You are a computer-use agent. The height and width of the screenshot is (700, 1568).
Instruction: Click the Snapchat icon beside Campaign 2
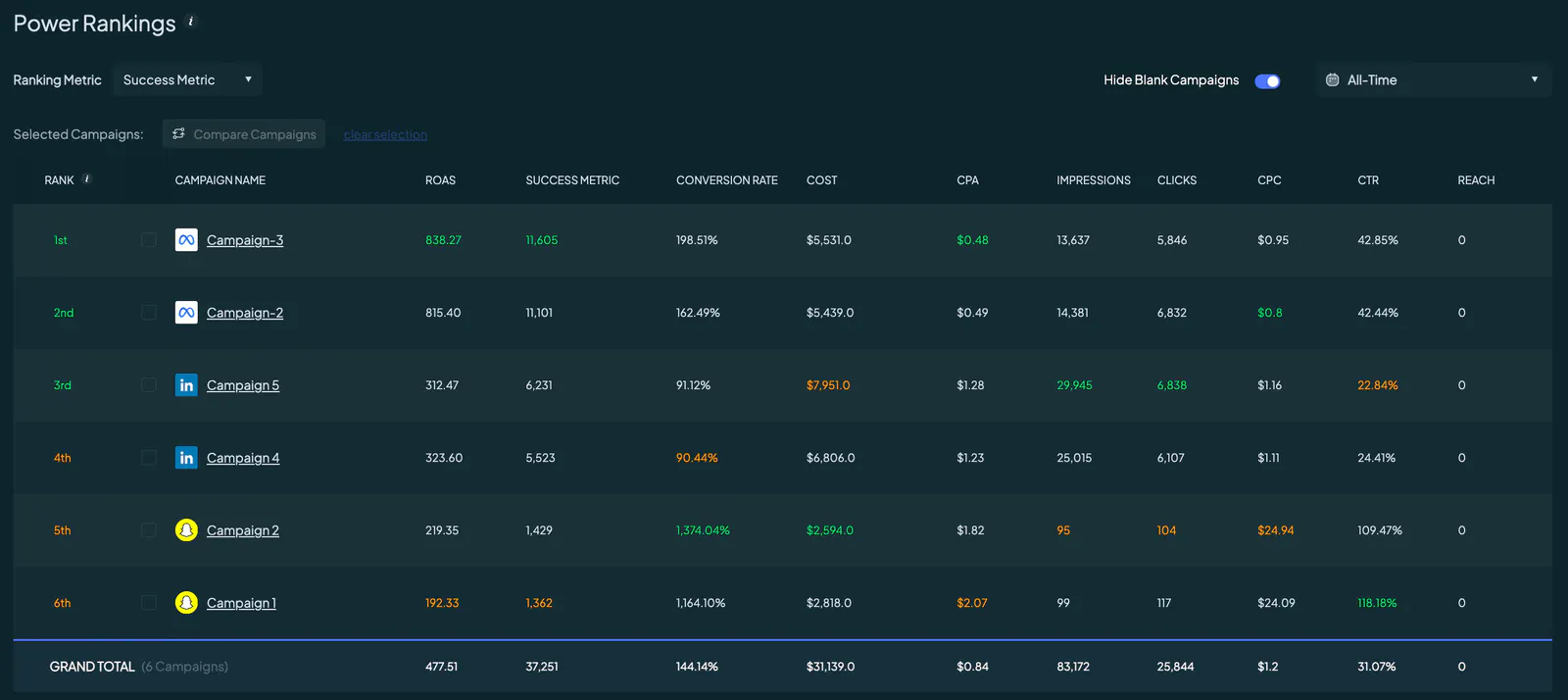tap(186, 530)
